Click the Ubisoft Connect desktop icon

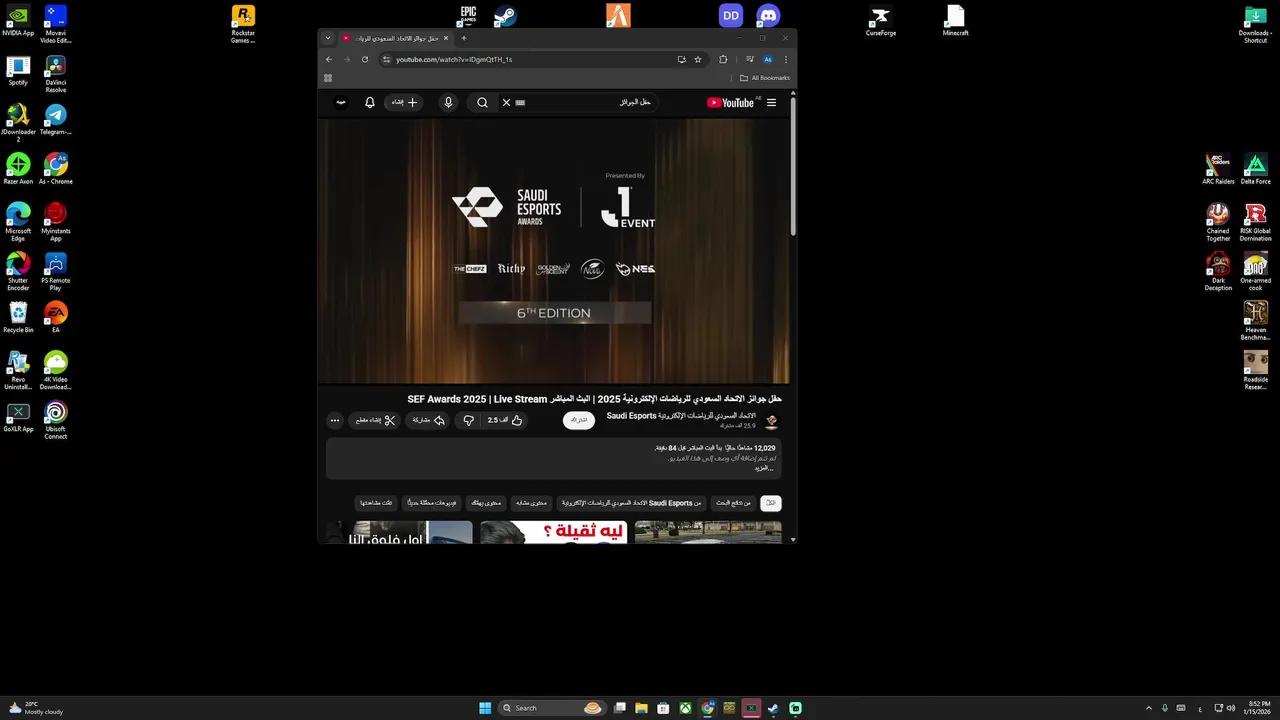click(56, 420)
